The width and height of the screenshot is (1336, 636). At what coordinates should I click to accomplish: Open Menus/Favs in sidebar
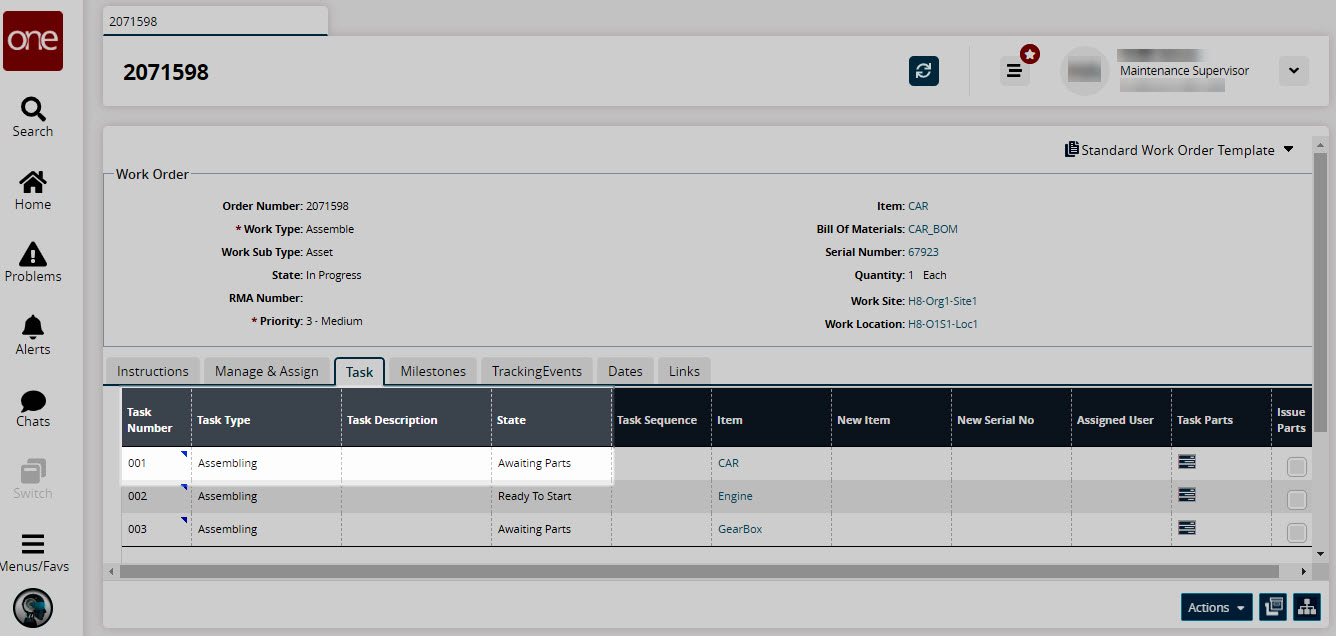(x=33, y=553)
